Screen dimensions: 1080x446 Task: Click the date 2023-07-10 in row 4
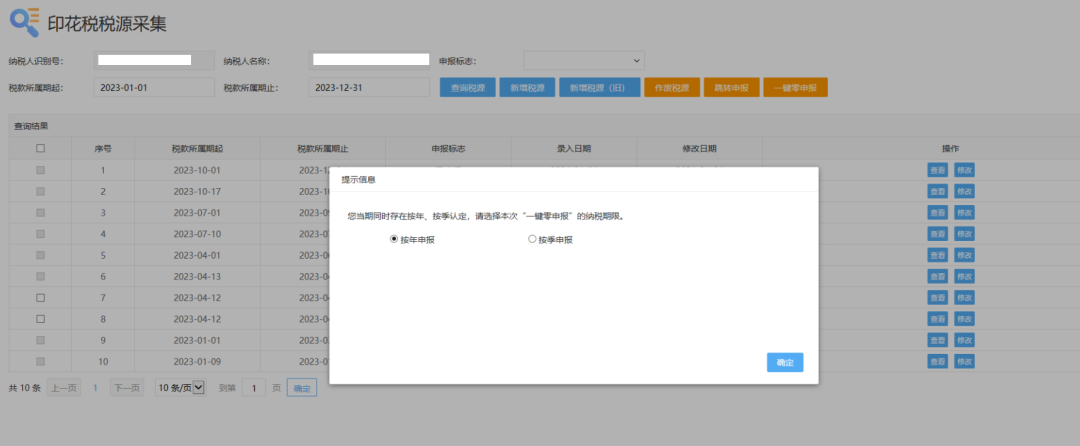[x=197, y=234]
